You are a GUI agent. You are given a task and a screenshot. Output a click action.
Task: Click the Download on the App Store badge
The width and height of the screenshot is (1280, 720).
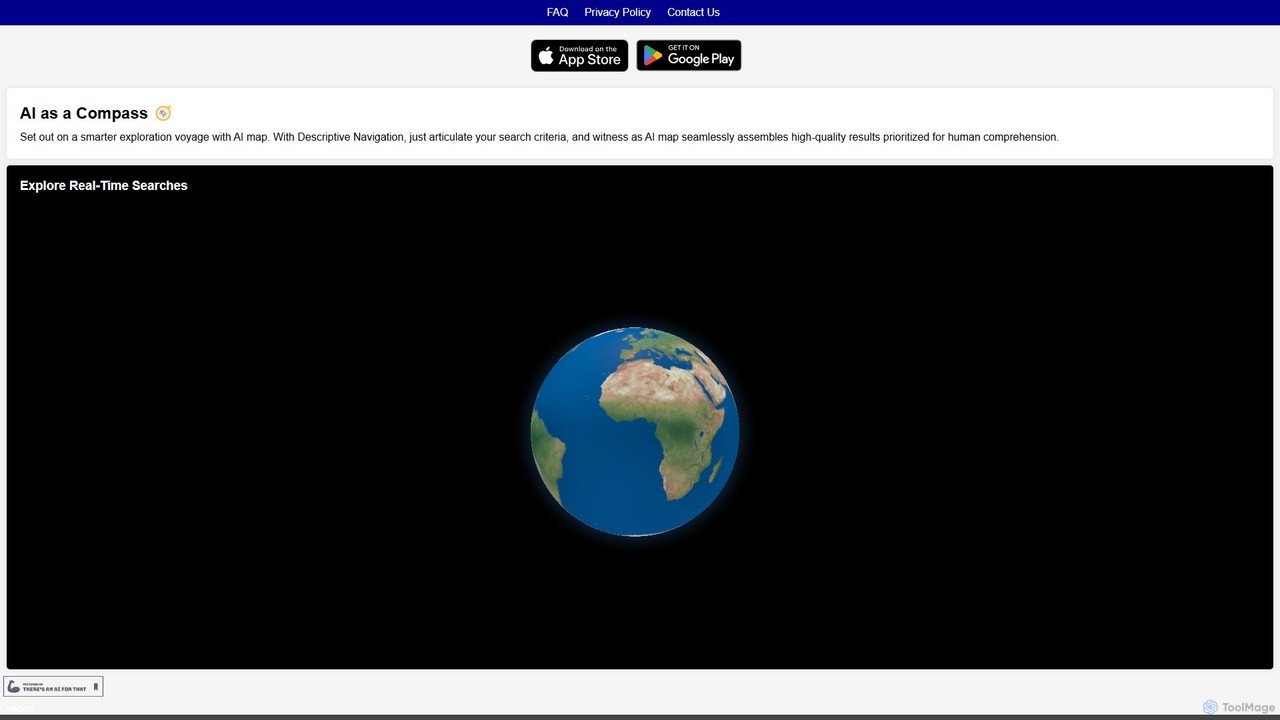579,56
